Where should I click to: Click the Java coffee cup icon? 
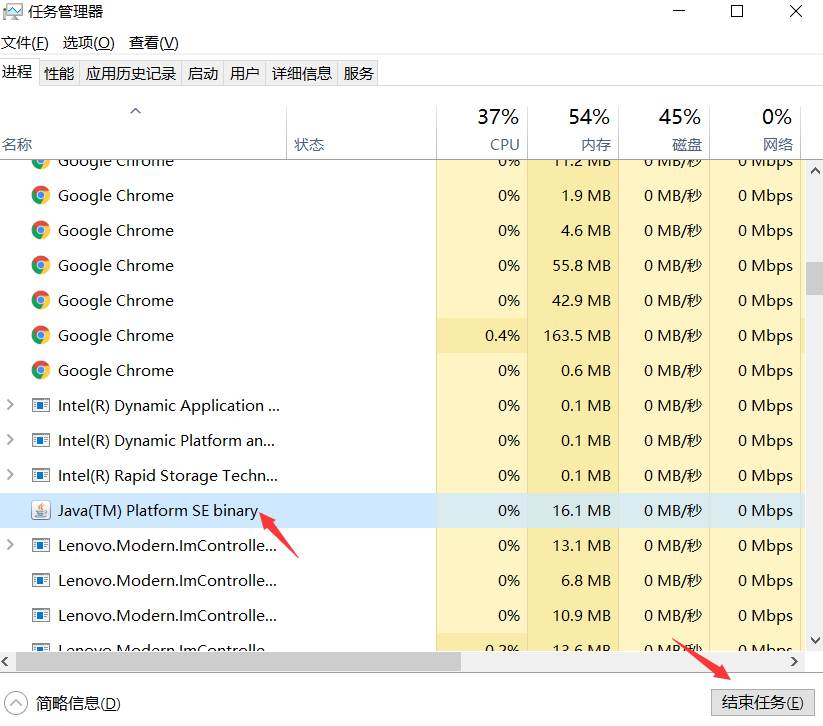pos(41,510)
